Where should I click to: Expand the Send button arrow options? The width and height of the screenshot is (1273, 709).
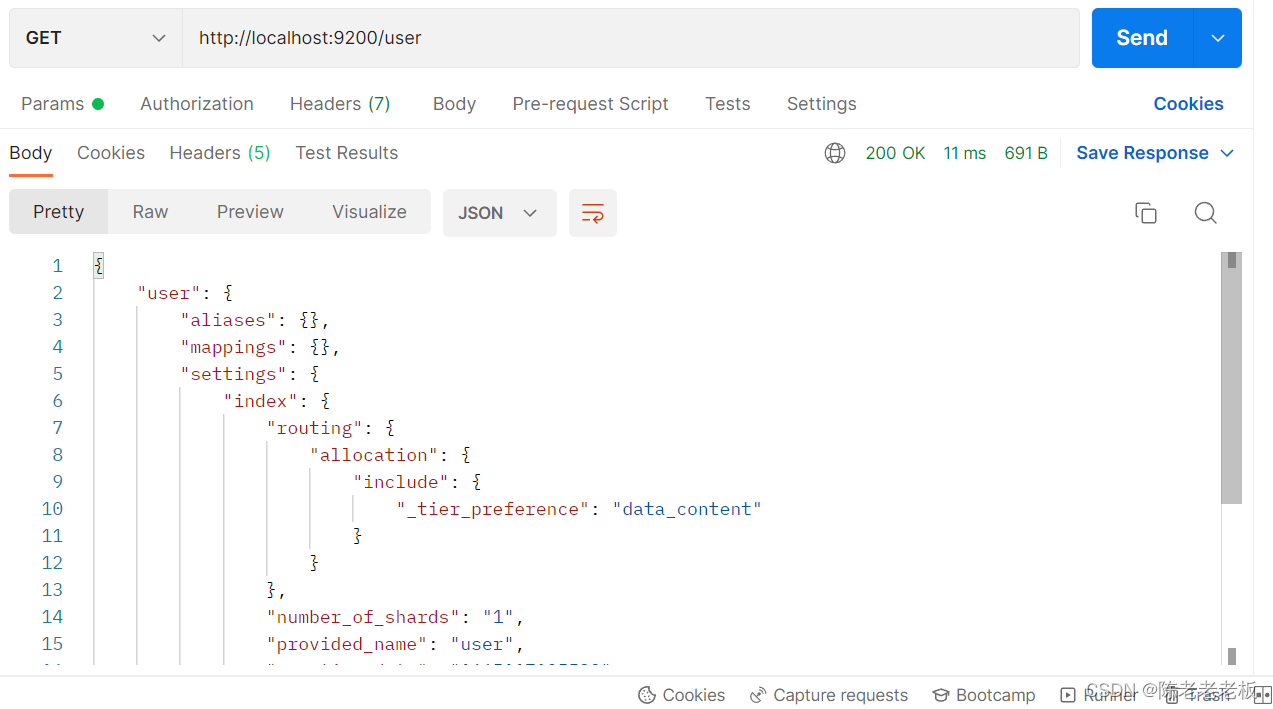pos(1218,38)
